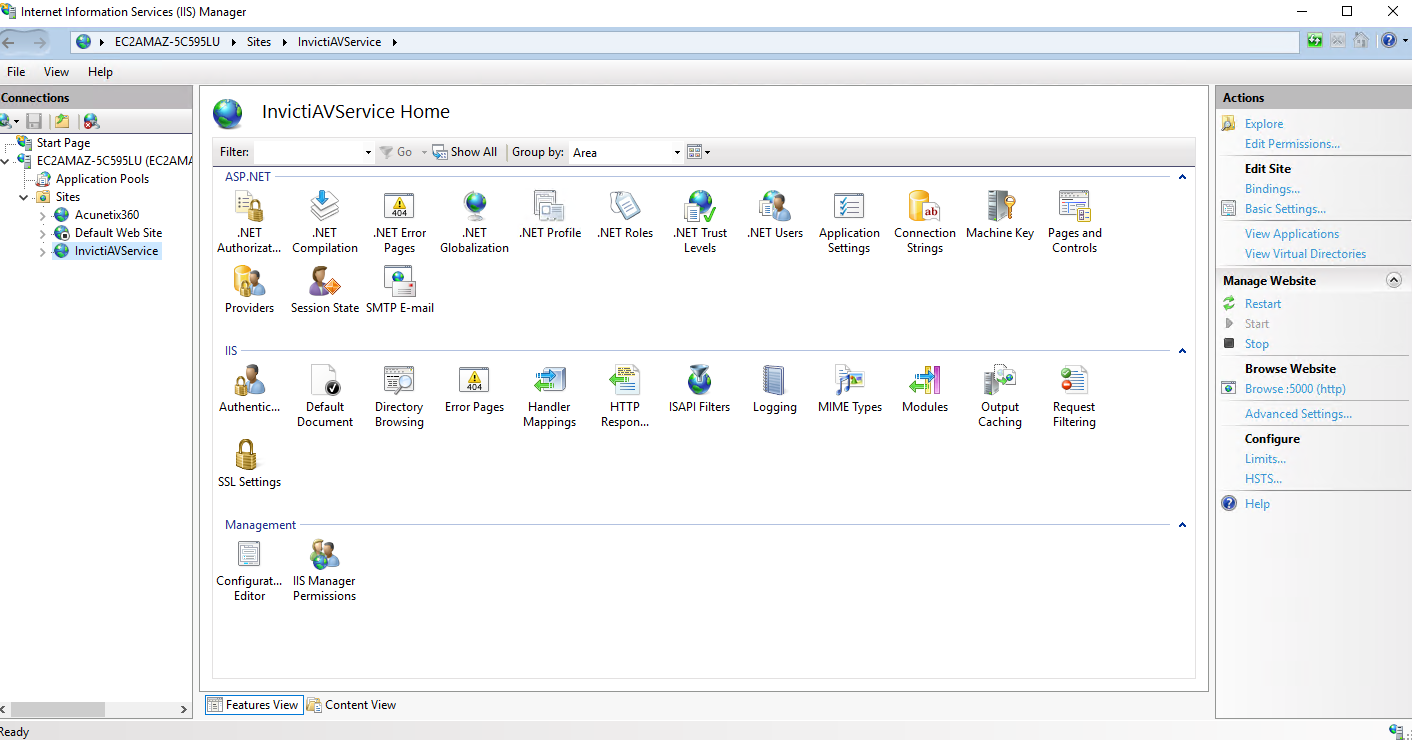Open the Help menu

pyautogui.click(x=100, y=72)
